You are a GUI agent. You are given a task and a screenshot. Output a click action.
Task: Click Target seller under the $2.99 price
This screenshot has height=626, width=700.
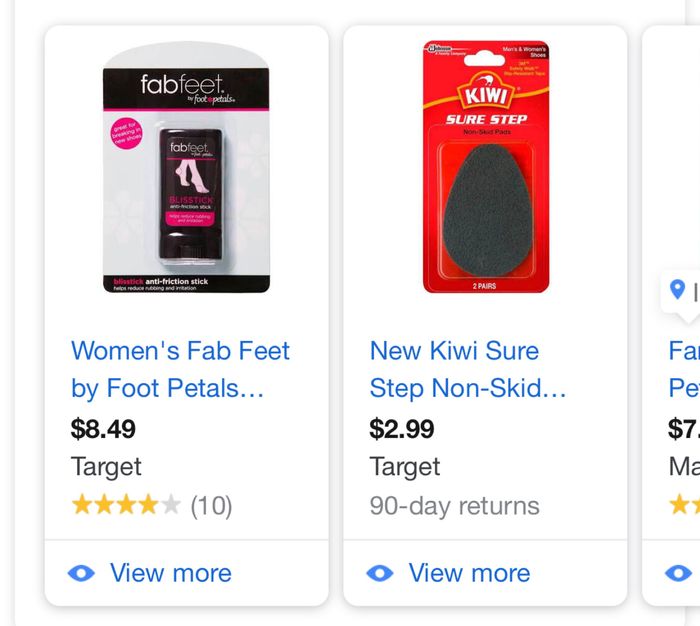point(405,467)
